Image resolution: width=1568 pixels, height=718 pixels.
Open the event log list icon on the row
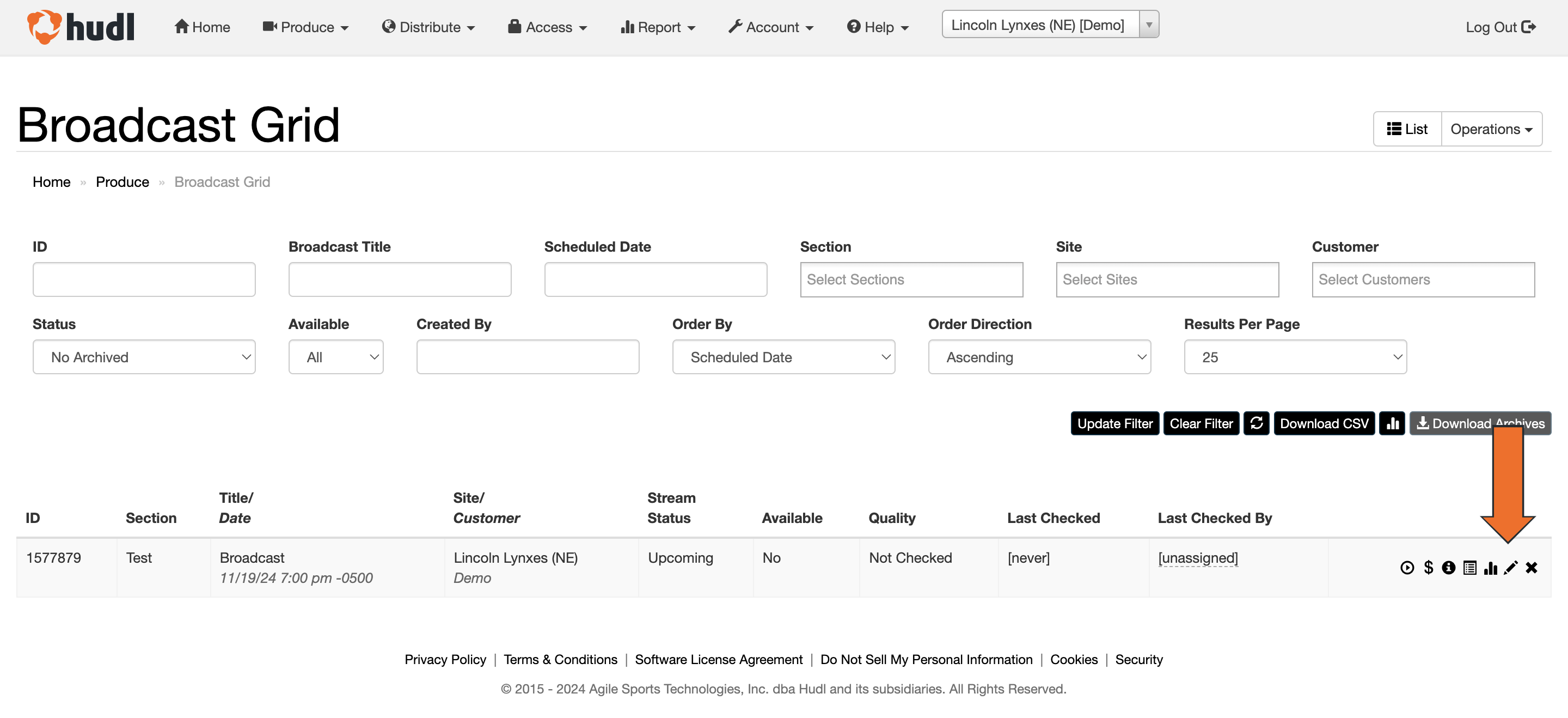pos(1469,568)
